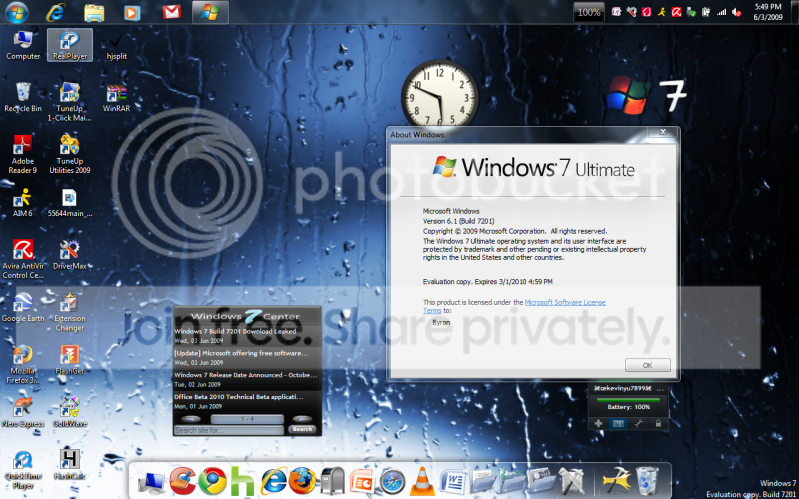Image resolution: width=799 pixels, height=499 pixels.
Task: Go to next page in Windows 7 Center gadget
Action: point(302,419)
